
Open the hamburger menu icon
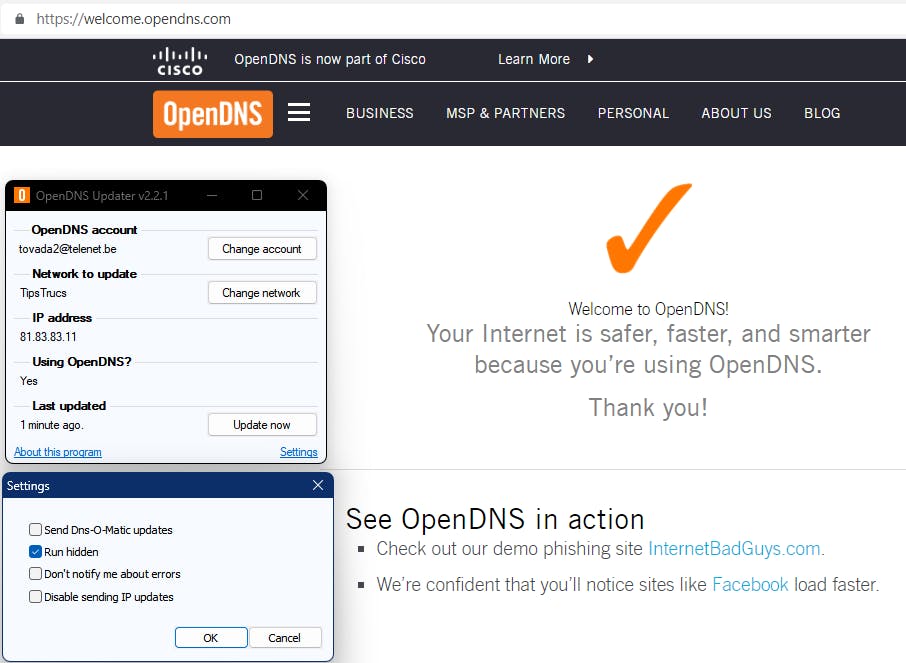[x=299, y=112]
